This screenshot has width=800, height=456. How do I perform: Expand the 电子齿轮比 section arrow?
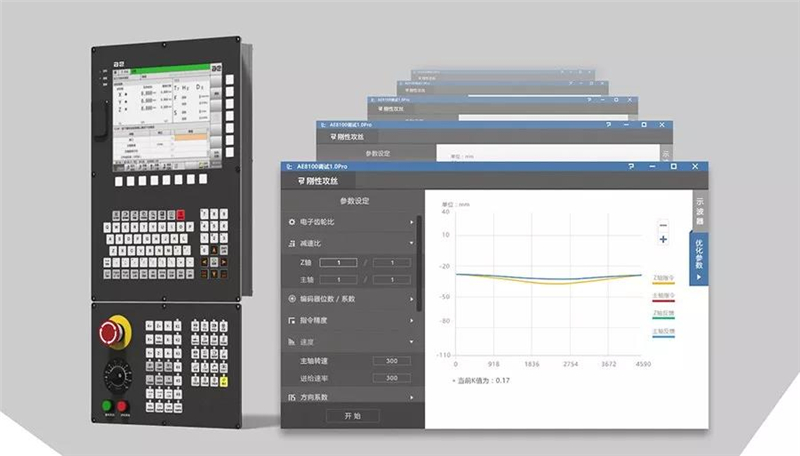[x=411, y=221]
